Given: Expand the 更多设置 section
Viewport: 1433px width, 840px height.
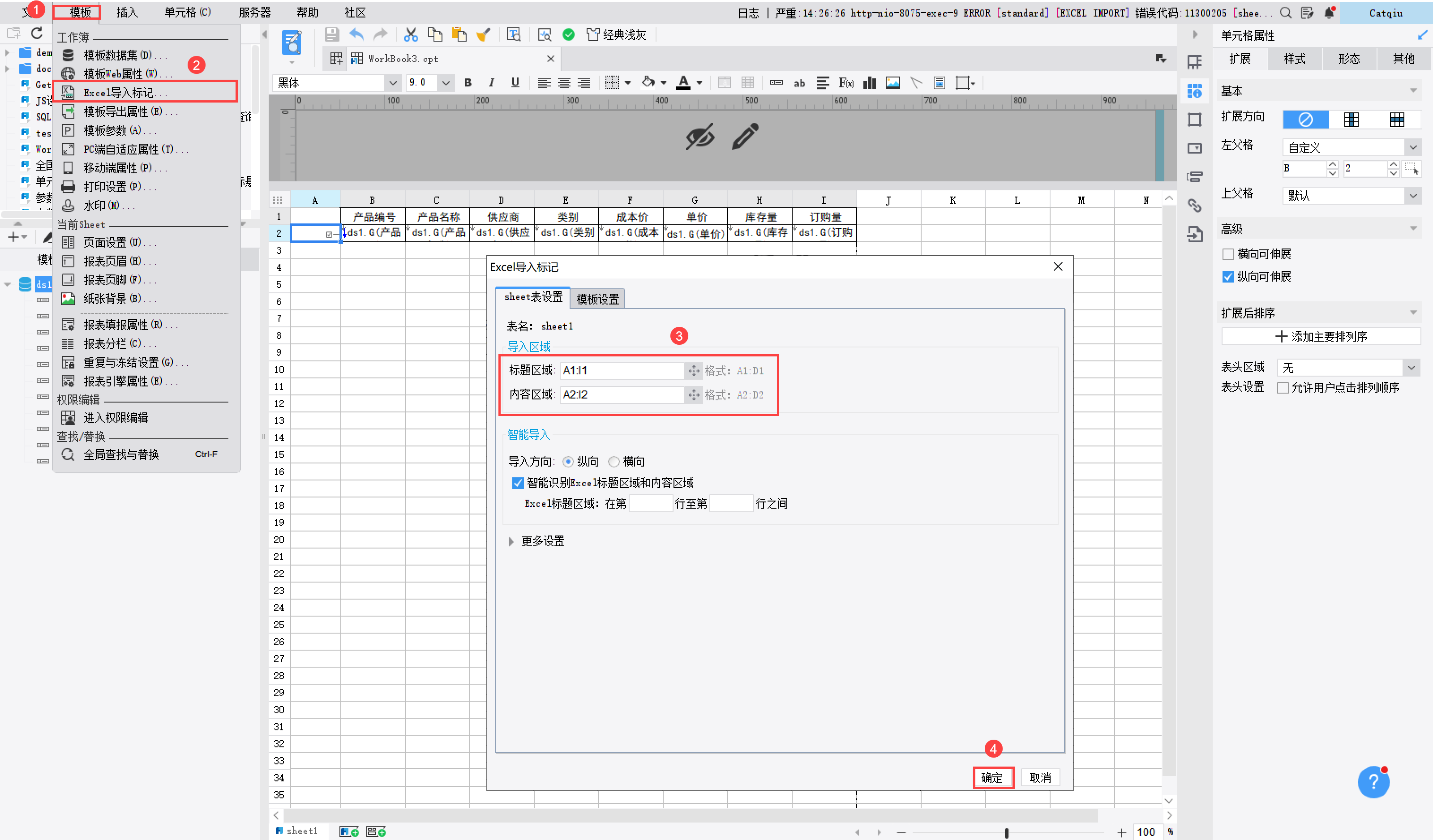Looking at the screenshot, I should [x=511, y=541].
